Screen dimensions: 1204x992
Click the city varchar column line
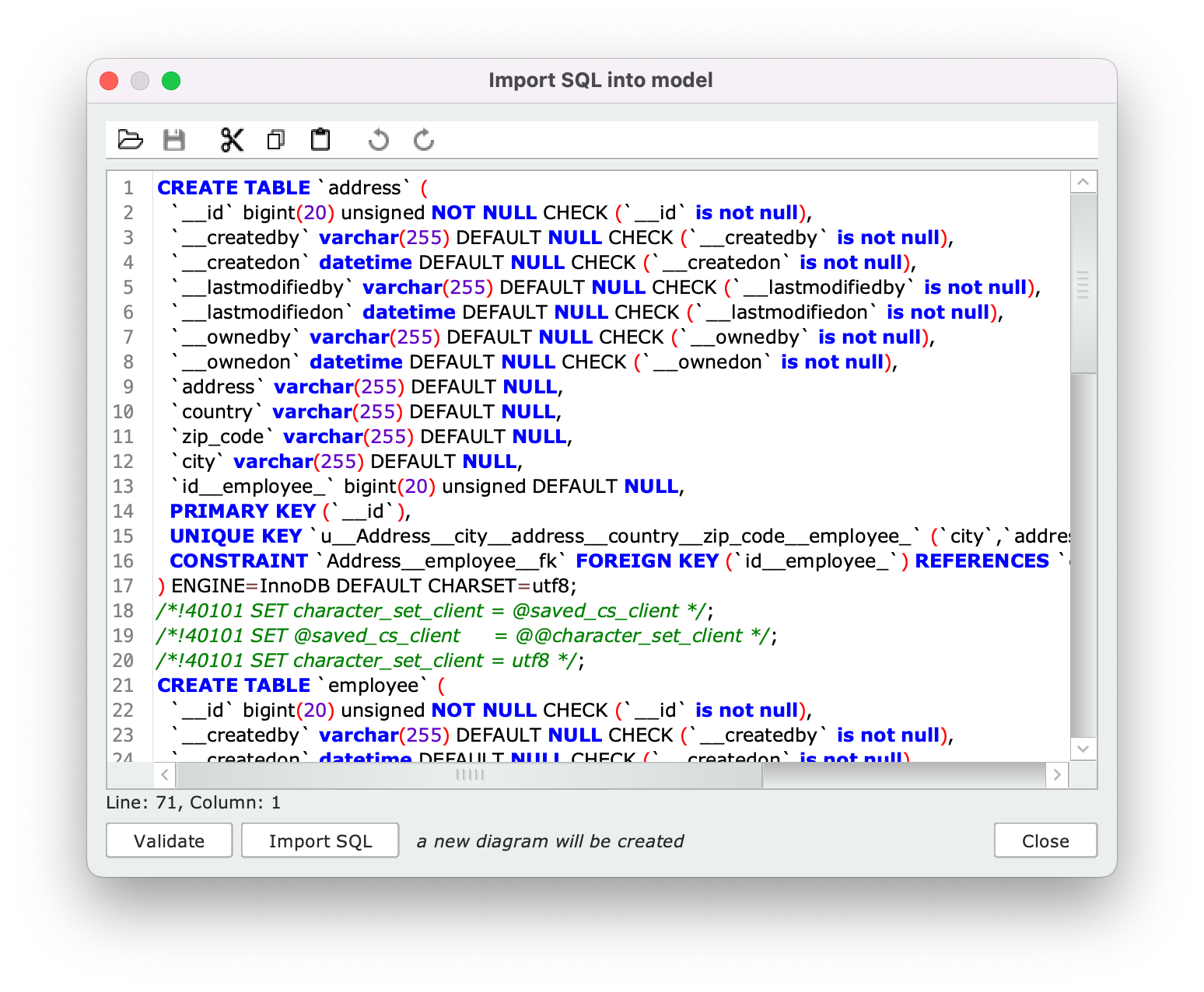click(x=346, y=462)
